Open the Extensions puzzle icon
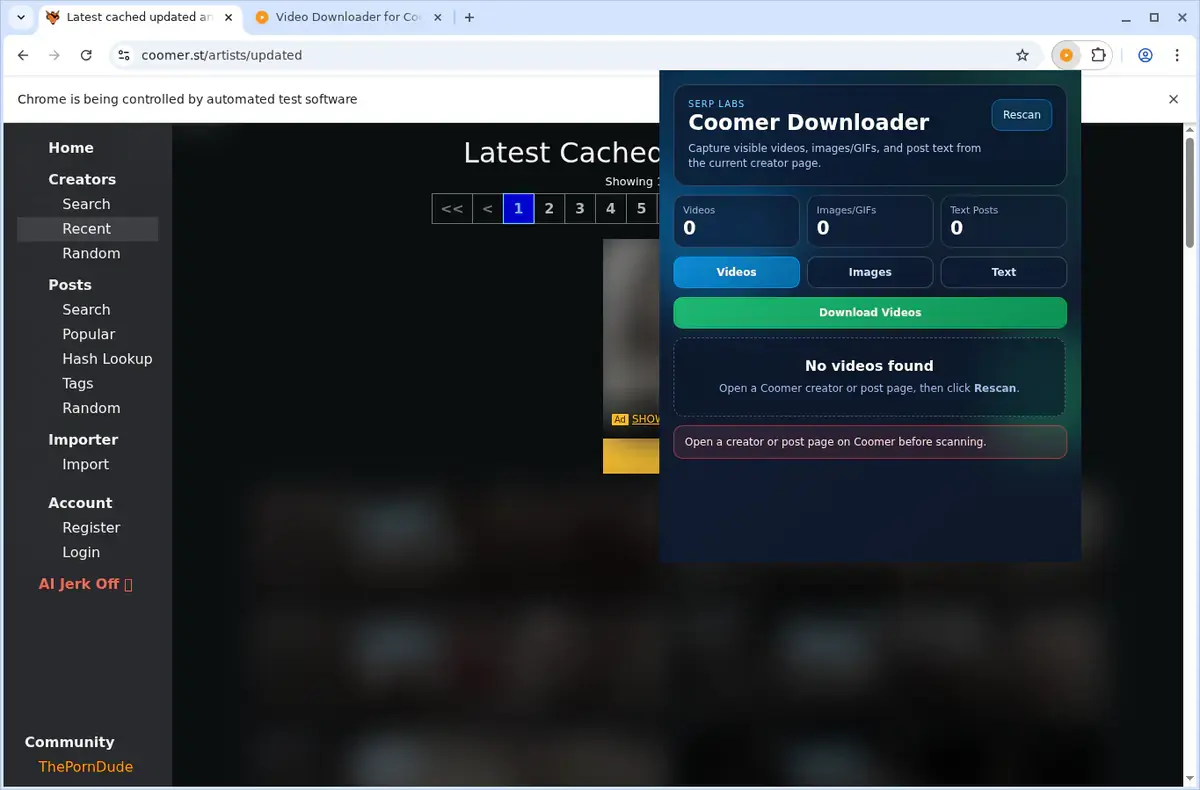 click(x=1098, y=56)
